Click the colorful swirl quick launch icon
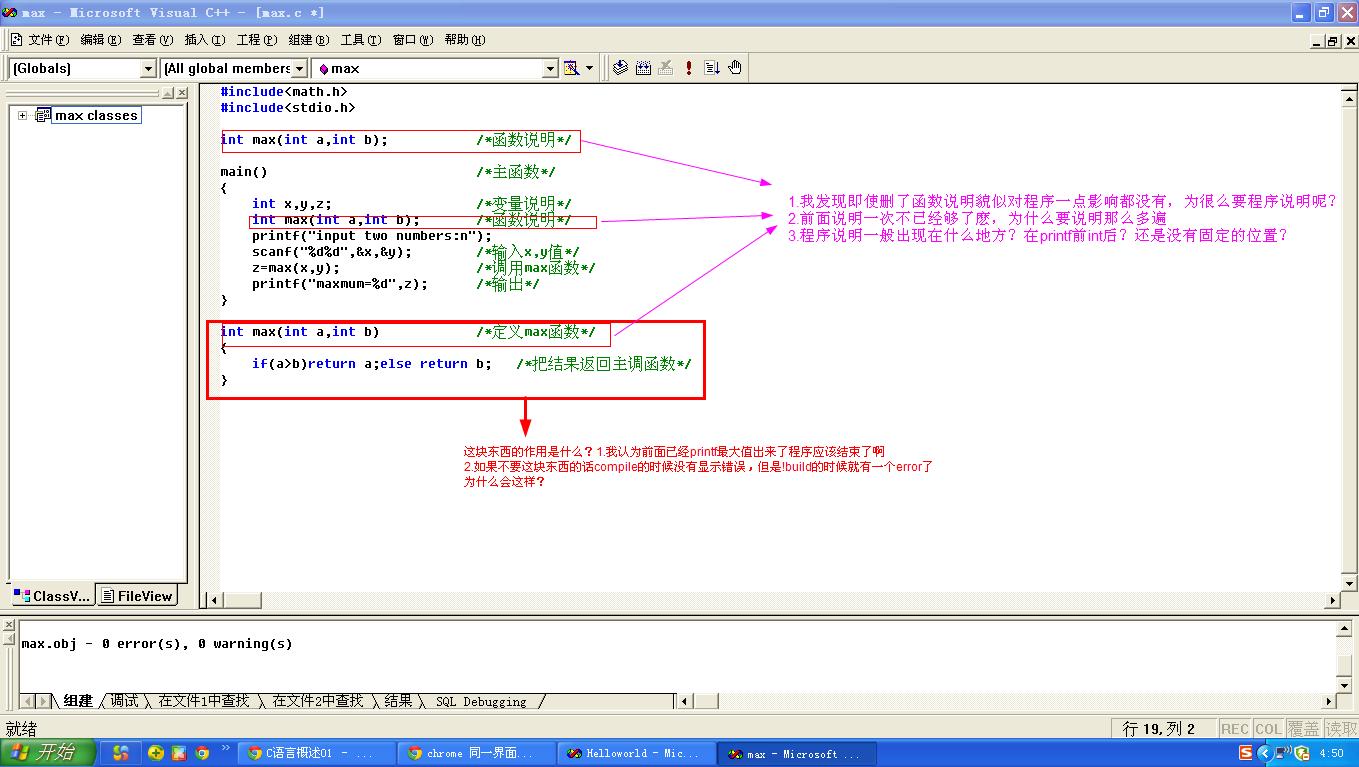 tap(121, 753)
